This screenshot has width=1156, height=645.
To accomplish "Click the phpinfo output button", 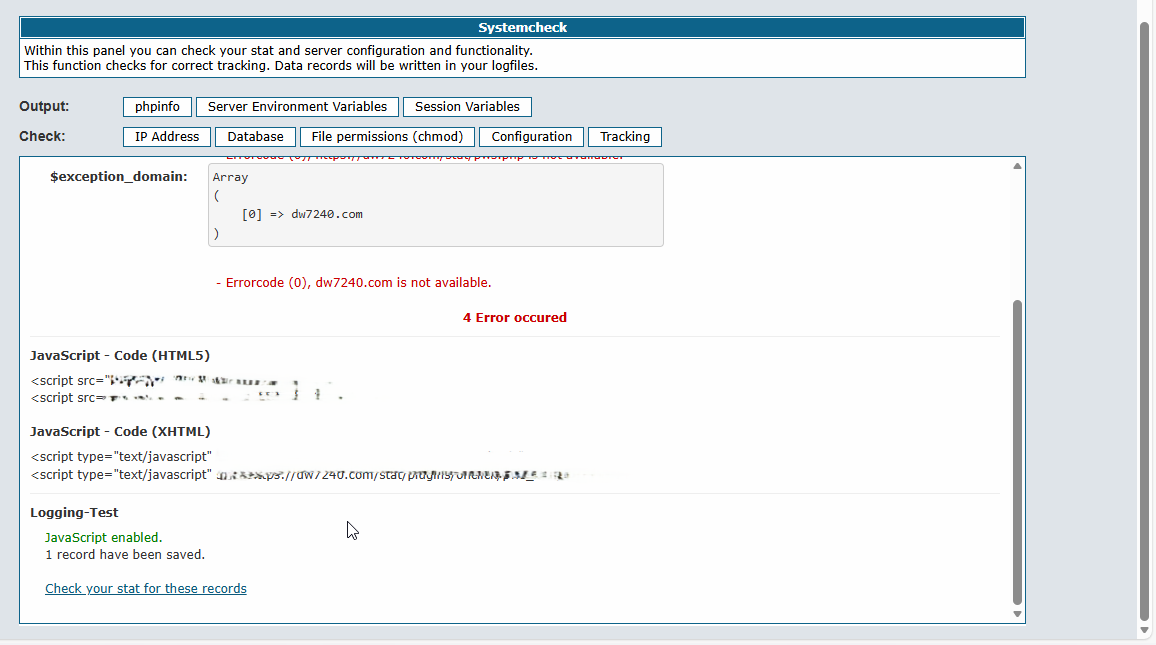I will 157,107.
